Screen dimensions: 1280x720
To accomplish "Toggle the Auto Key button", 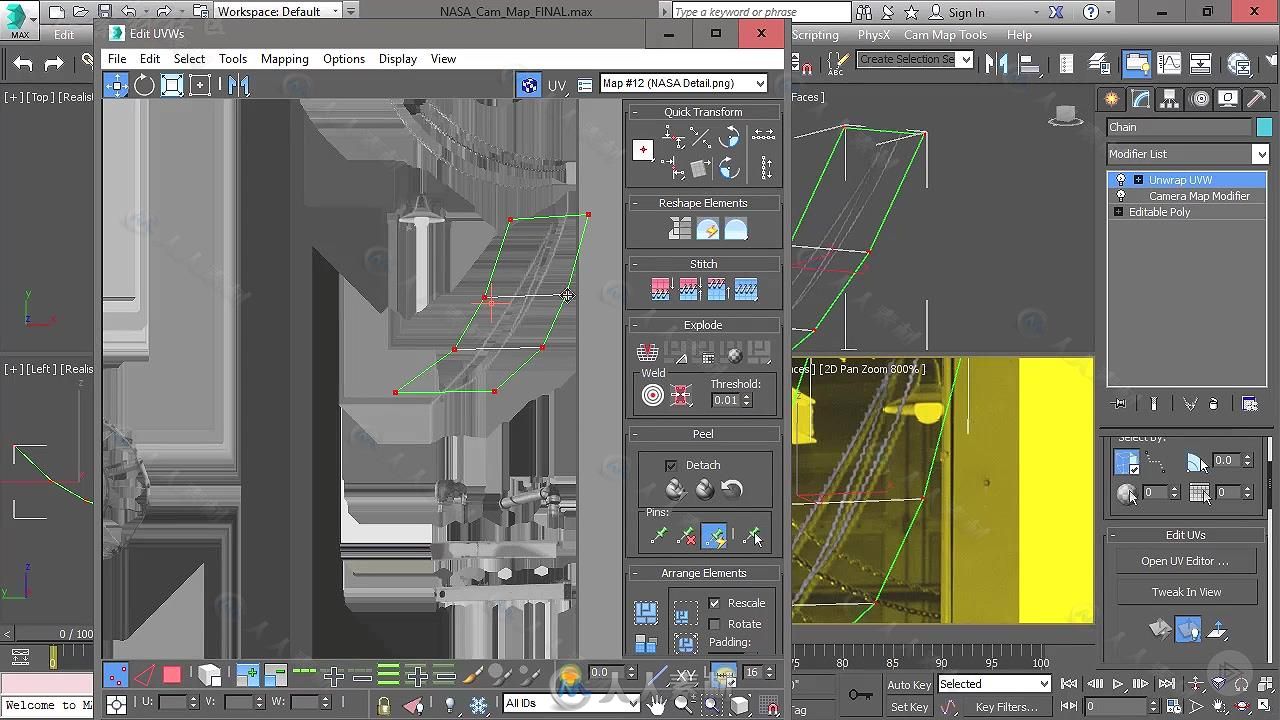I will (x=909, y=685).
